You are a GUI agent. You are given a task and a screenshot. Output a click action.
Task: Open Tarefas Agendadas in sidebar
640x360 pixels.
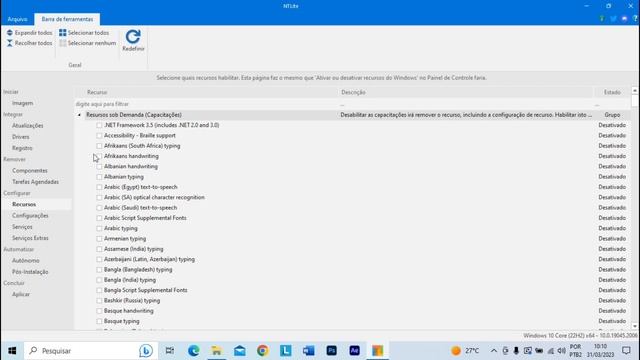(36, 182)
